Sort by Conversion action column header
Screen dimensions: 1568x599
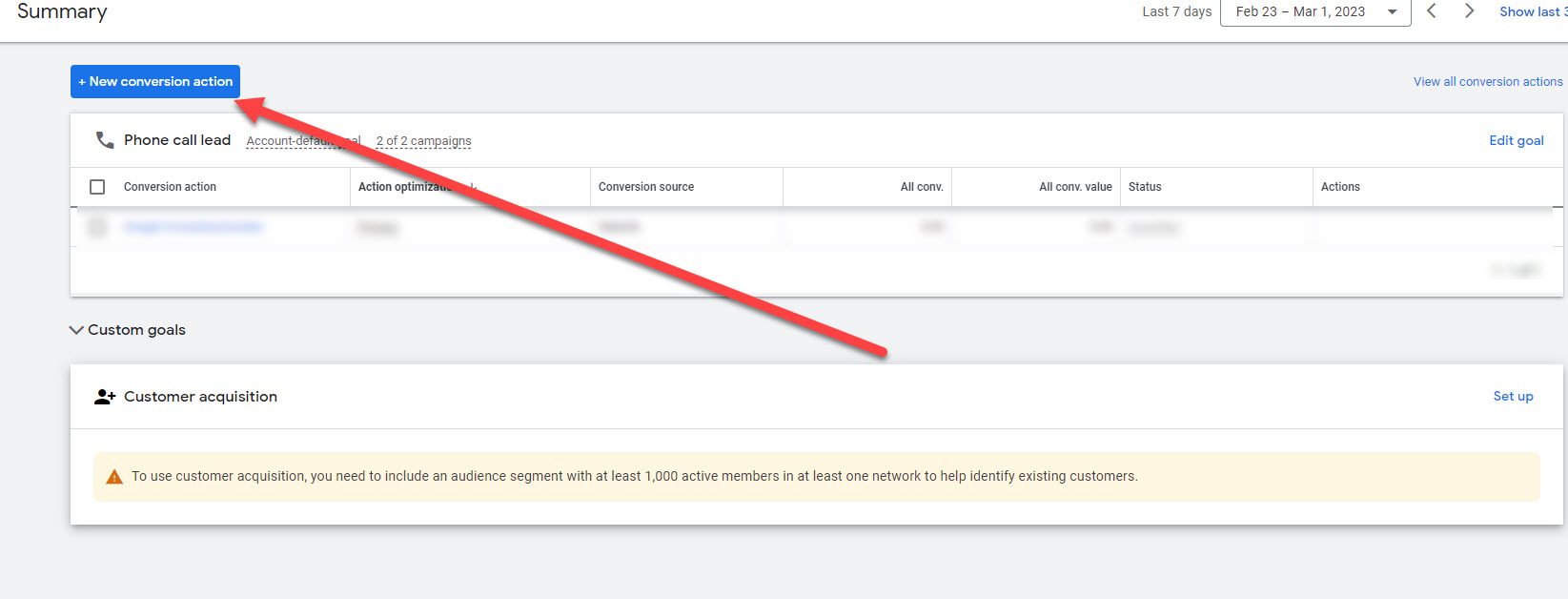170,187
